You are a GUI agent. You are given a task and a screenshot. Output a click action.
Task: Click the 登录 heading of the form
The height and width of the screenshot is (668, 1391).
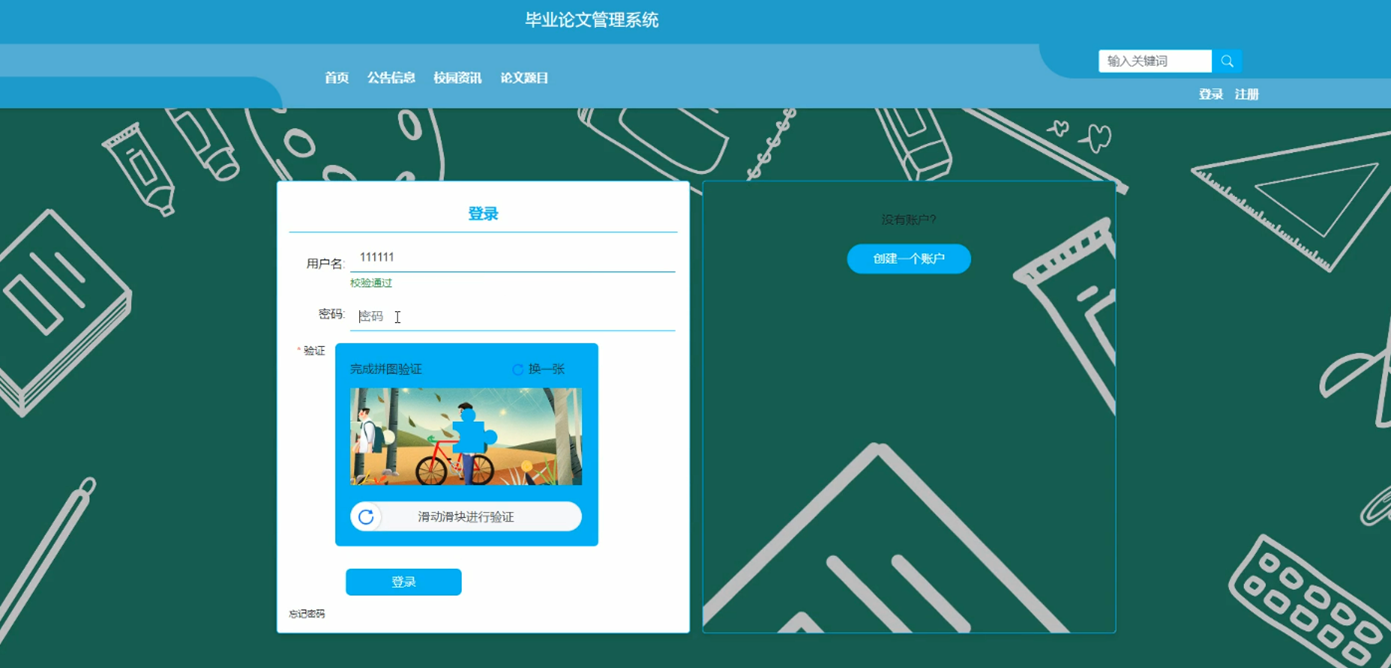483,214
